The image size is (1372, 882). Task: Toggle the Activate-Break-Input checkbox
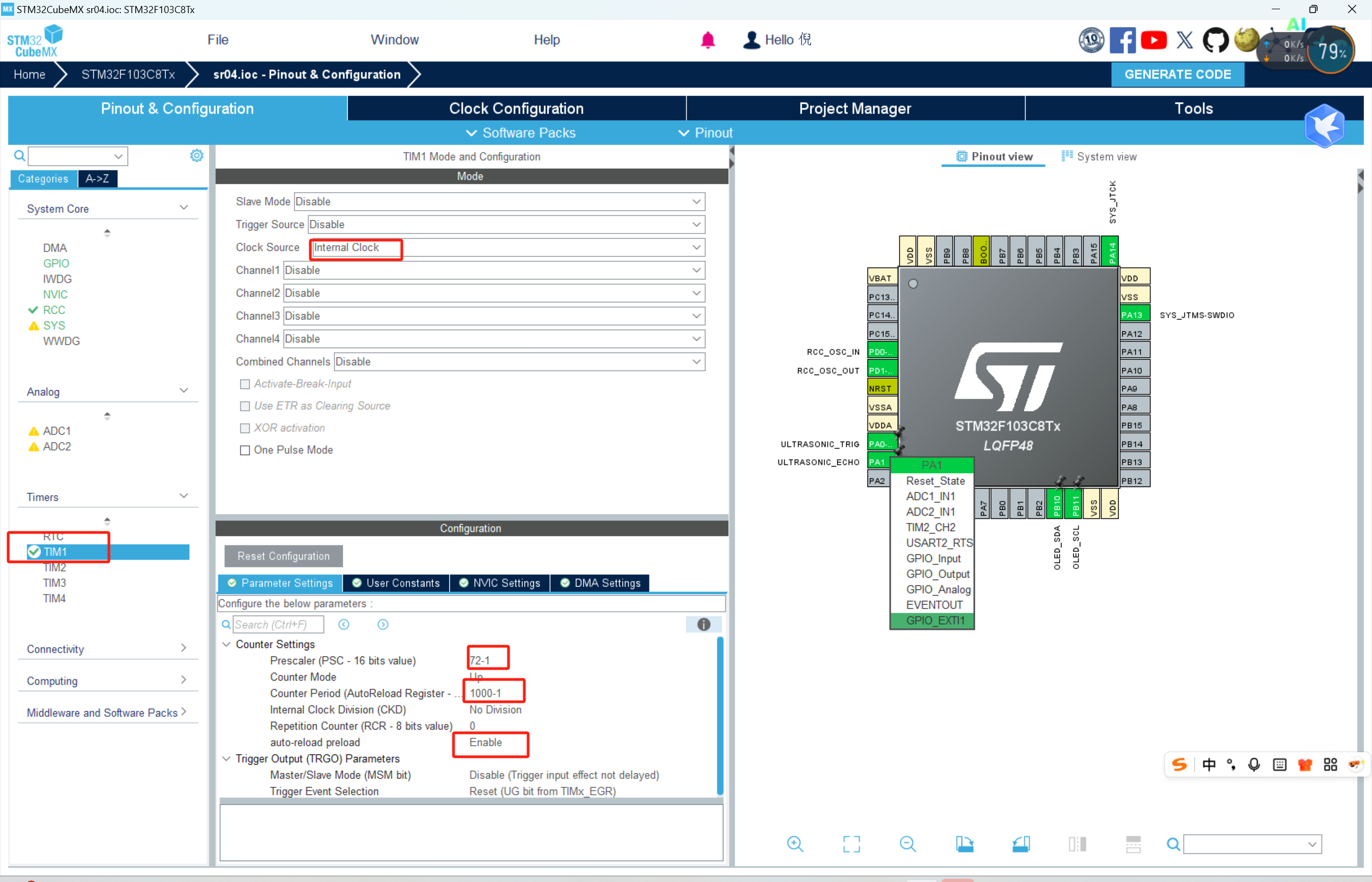coord(245,384)
